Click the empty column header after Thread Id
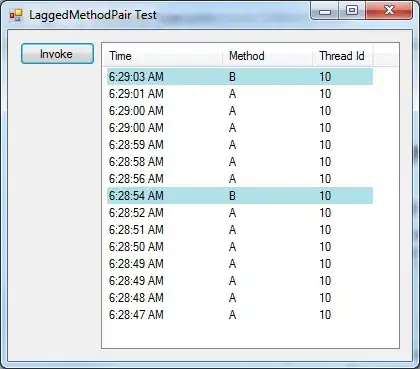The width and height of the screenshot is (420, 369). pos(385,56)
